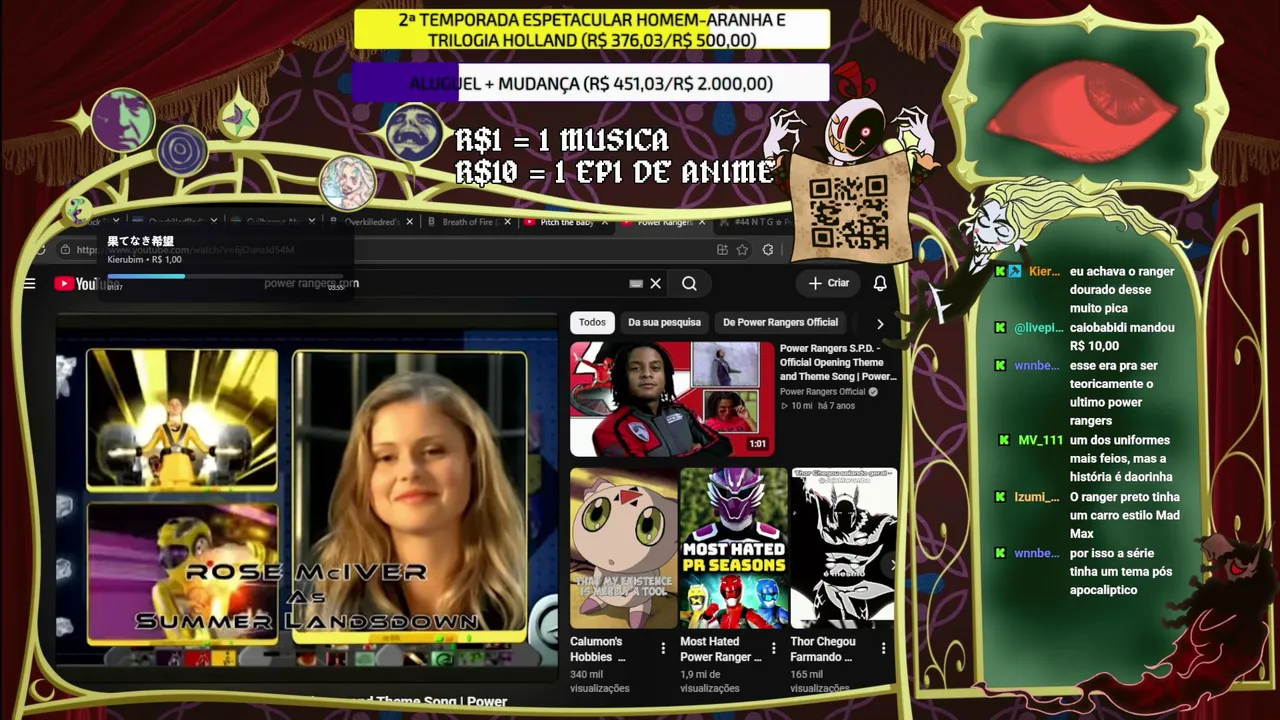This screenshot has width=1280, height=720.
Task: Click the chat message 'por isso a série tinha um tema pós apocalíptico'
Action: (x=1114, y=571)
